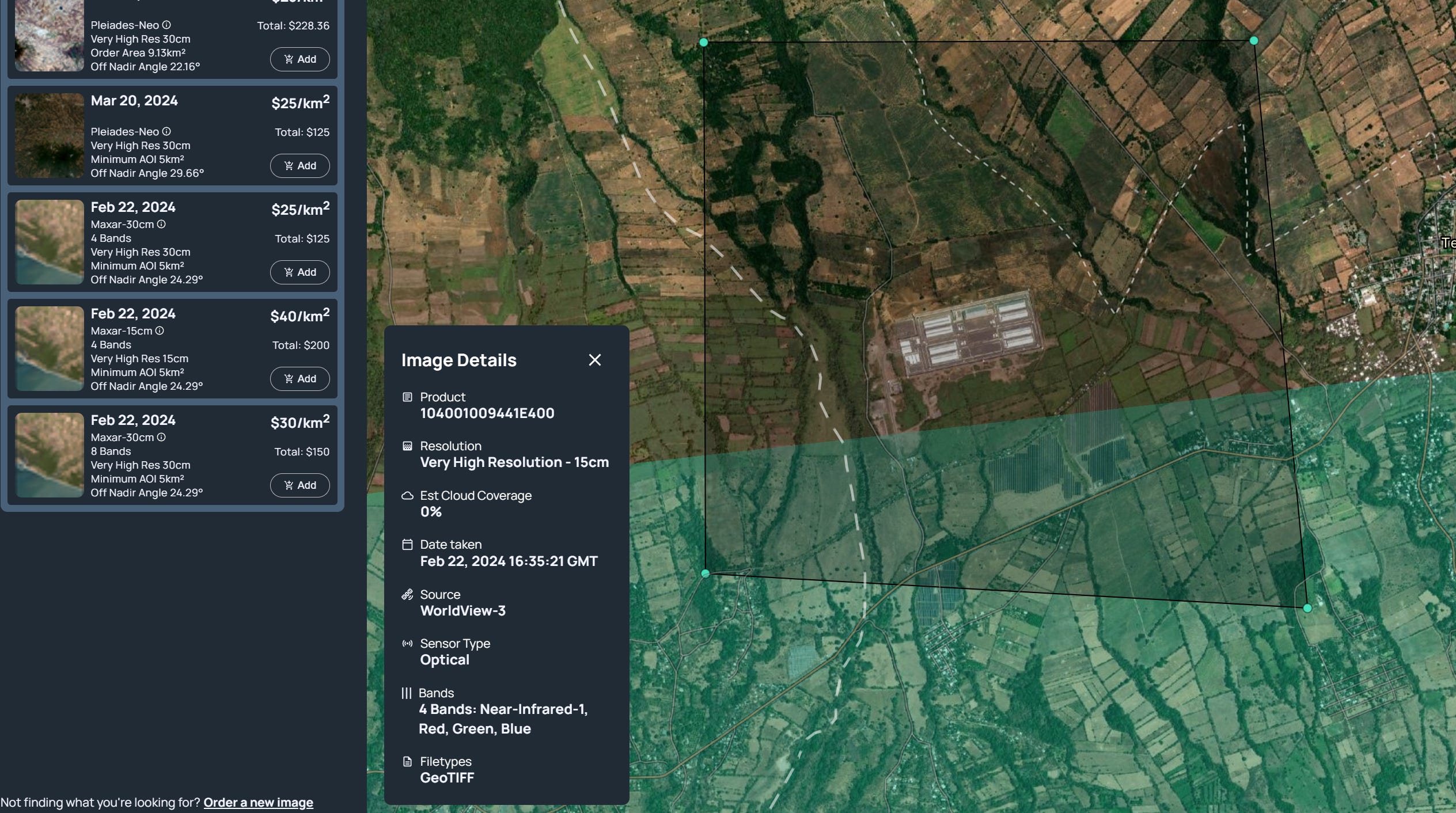Image resolution: width=1456 pixels, height=813 pixels.
Task: Click info icon next to Maxar-30cm 4 Bands
Action: tap(161, 224)
